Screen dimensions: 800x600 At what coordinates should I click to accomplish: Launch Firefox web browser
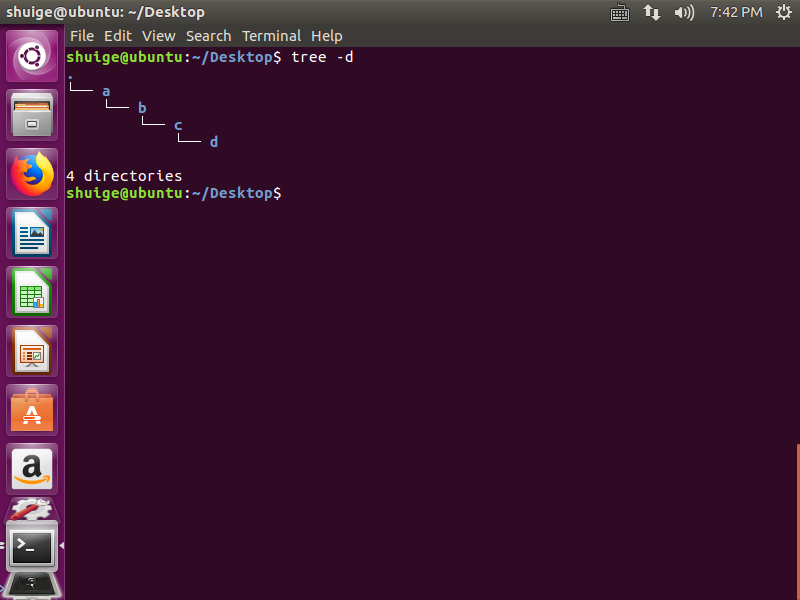pos(32,174)
